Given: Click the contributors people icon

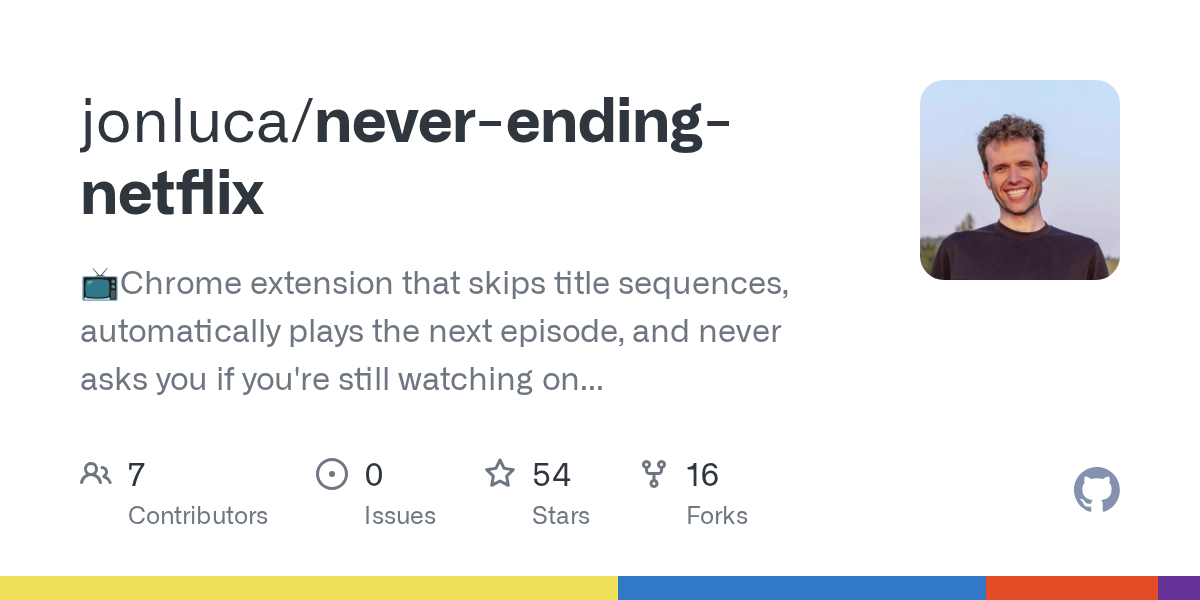Looking at the screenshot, I should (x=96, y=473).
